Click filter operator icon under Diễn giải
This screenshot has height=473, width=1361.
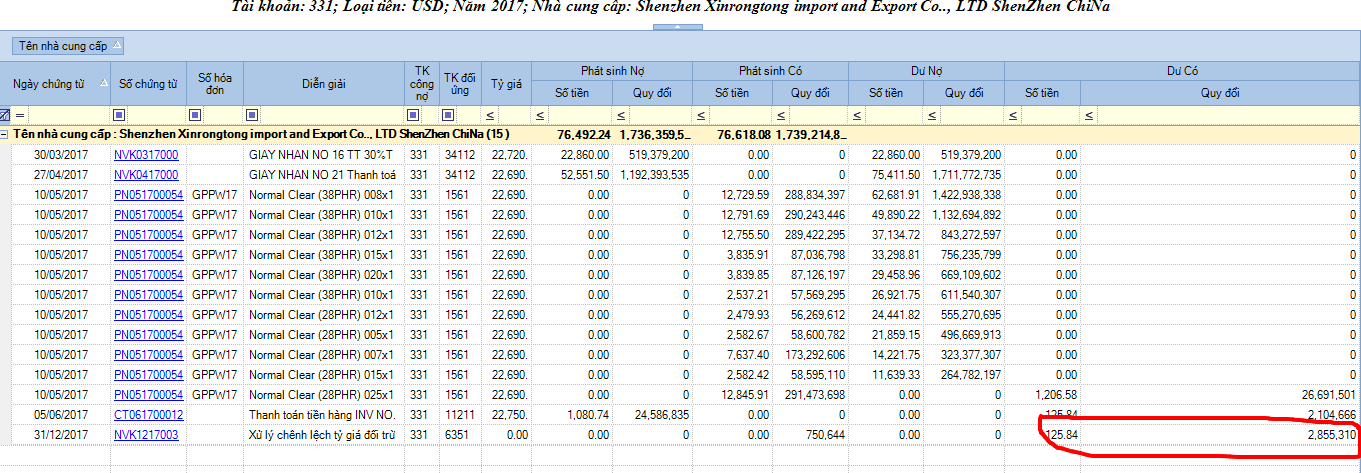pyautogui.click(x=251, y=114)
